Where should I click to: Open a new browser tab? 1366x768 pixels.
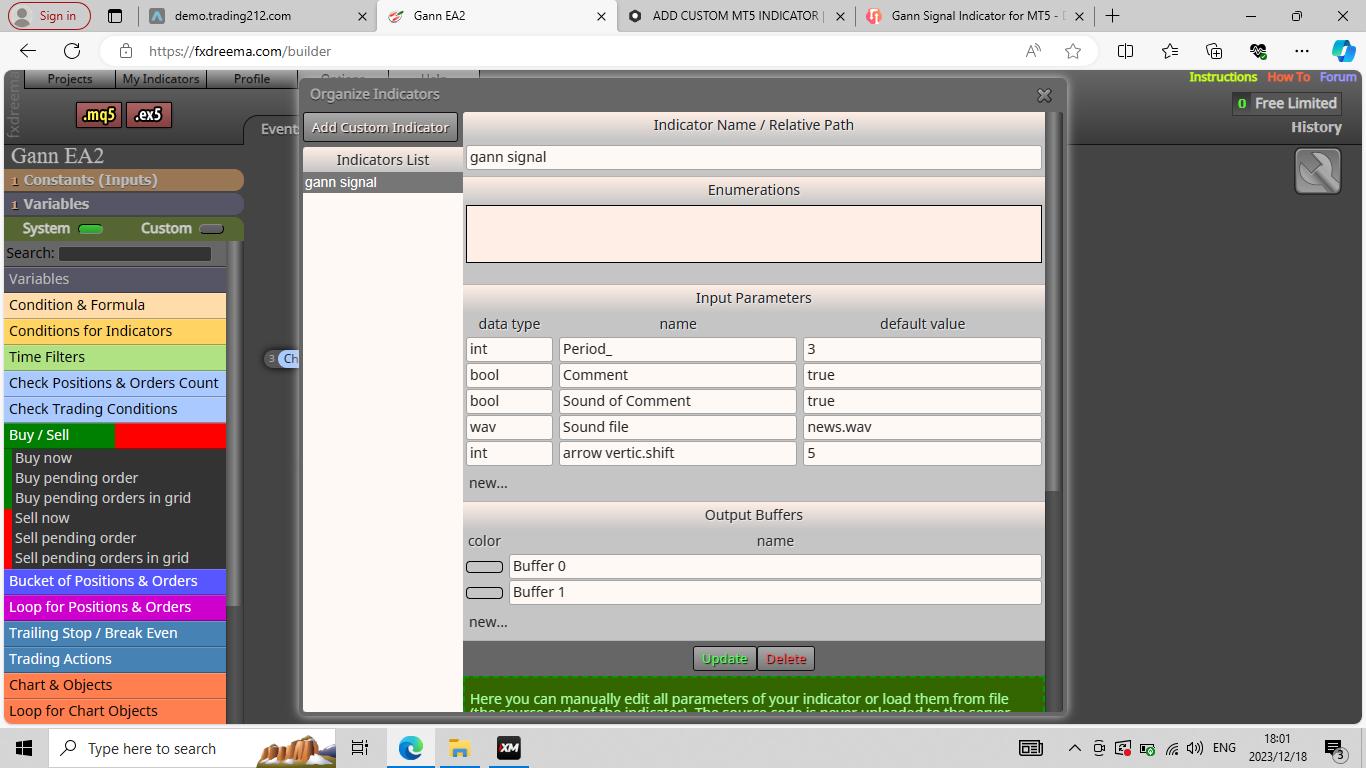[1112, 16]
